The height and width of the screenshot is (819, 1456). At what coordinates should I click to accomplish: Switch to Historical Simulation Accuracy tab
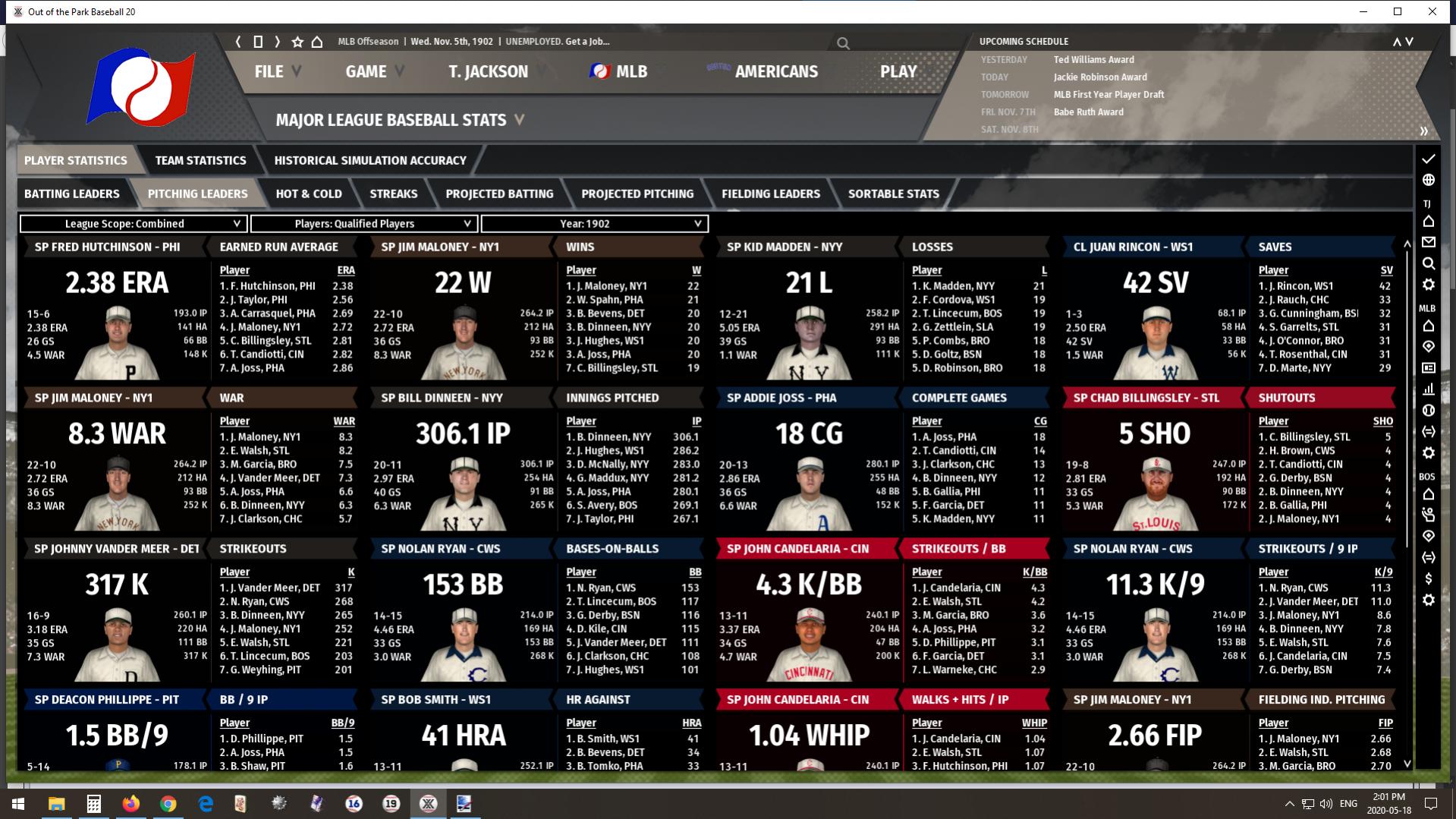pyautogui.click(x=370, y=160)
